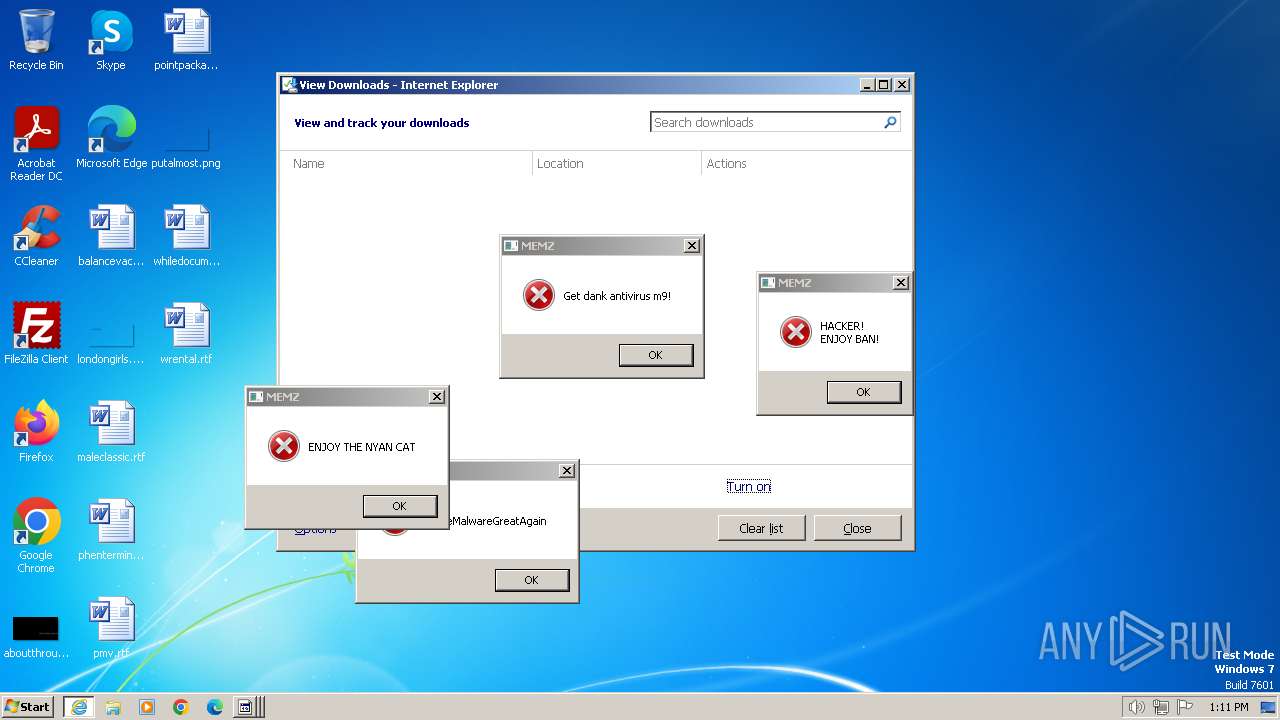Open the Skype desktop shortcut
Viewport: 1280px width, 720px height.
pyautogui.click(x=111, y=40)
